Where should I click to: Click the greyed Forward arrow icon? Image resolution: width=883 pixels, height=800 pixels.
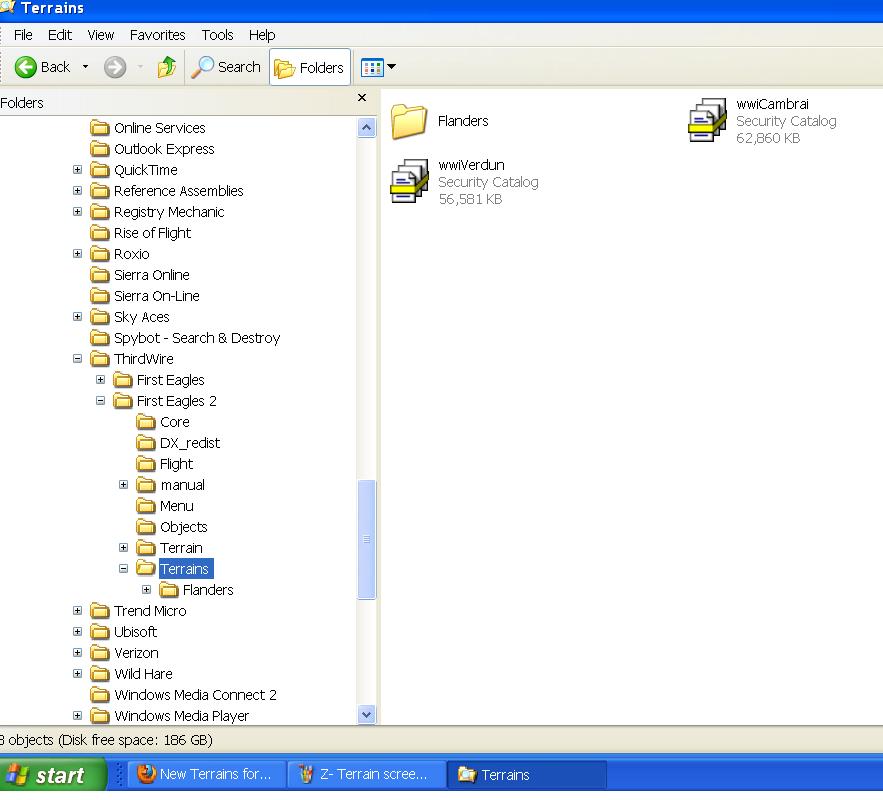[x=115, y=67]
